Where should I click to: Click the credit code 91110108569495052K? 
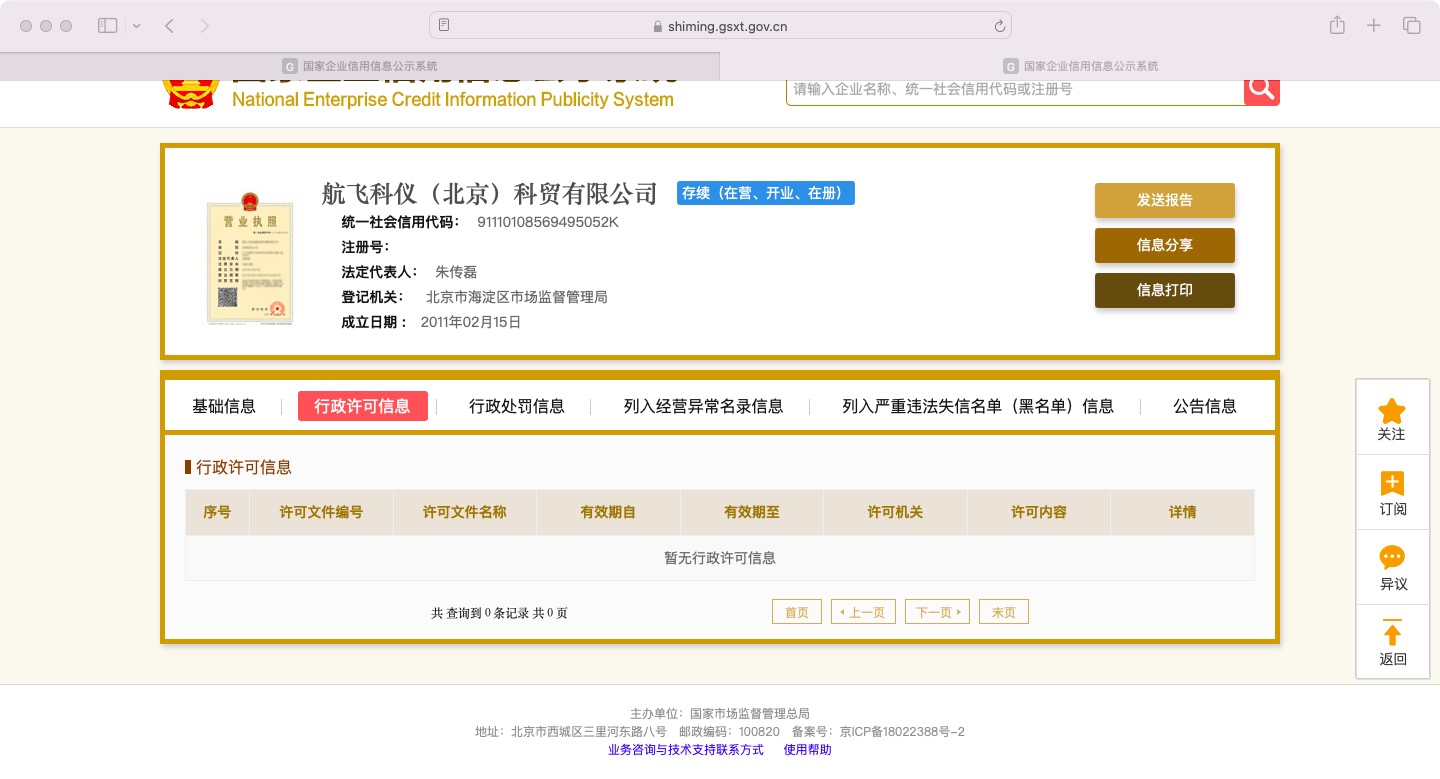click(x=548, y=222)
